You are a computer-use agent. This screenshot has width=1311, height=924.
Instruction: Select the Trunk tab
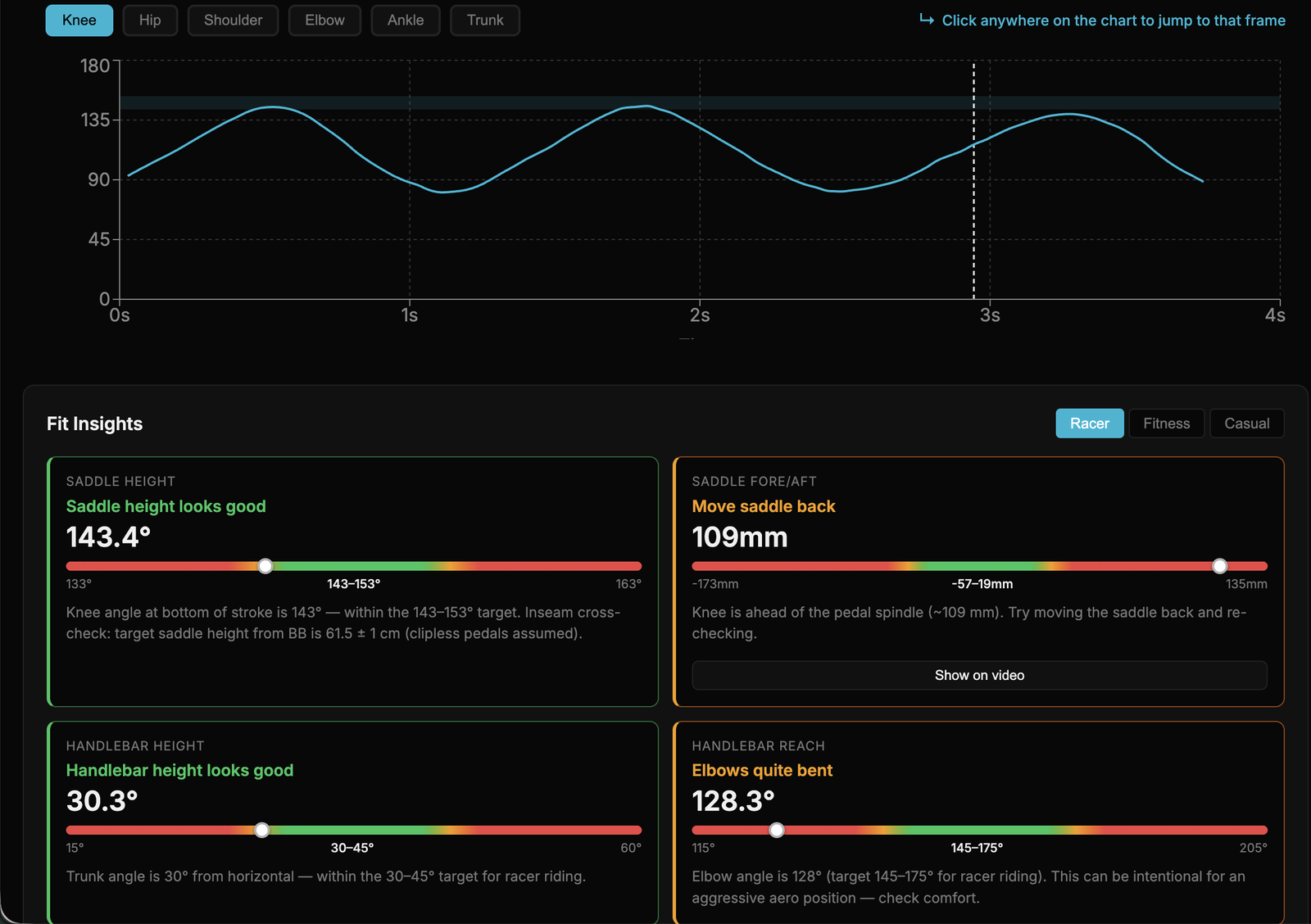point(485,20)
